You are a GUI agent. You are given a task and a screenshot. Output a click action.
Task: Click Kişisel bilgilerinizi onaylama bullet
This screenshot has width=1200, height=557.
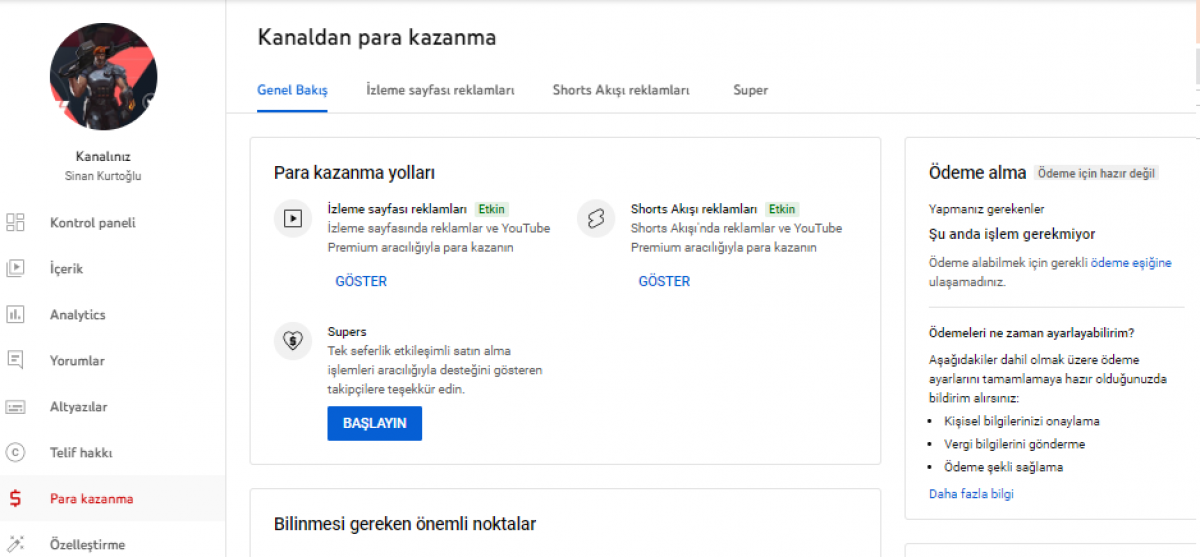[1021, 421]
